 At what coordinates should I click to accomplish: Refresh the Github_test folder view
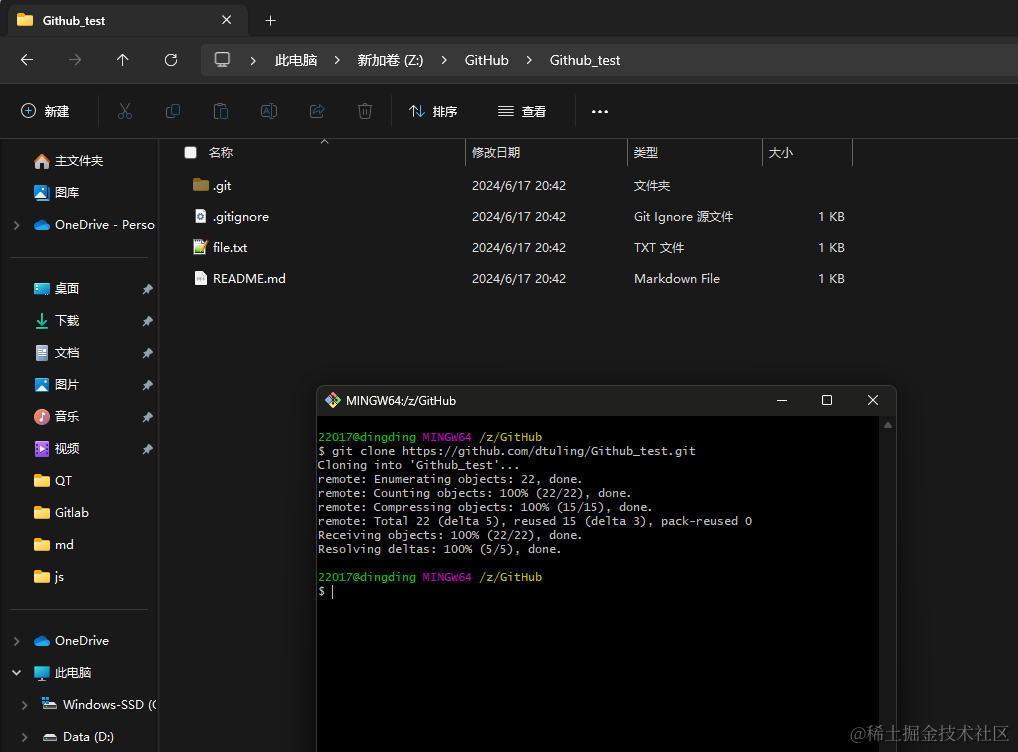pos(171,60)
